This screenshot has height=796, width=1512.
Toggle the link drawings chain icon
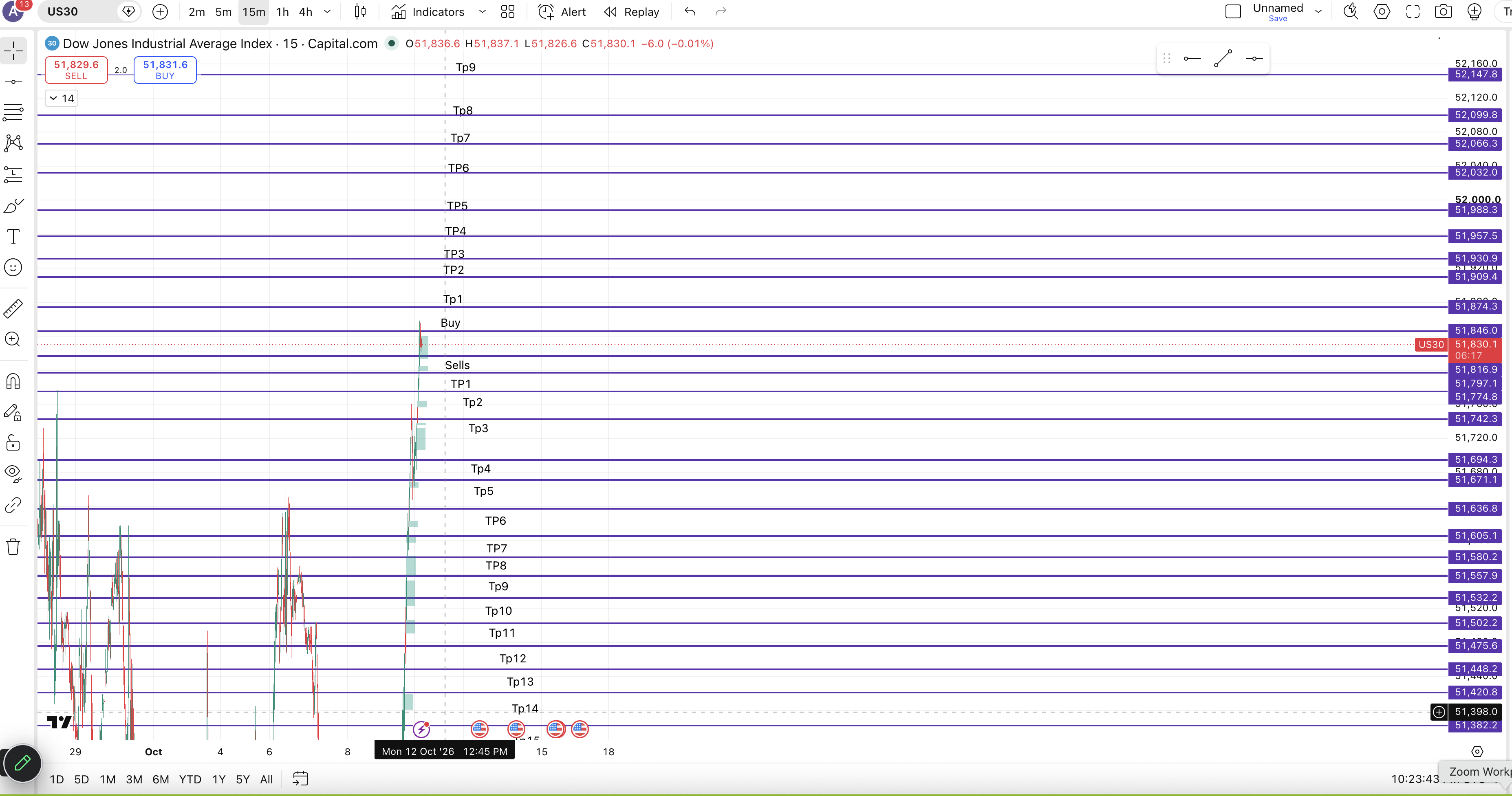[13, 505]
